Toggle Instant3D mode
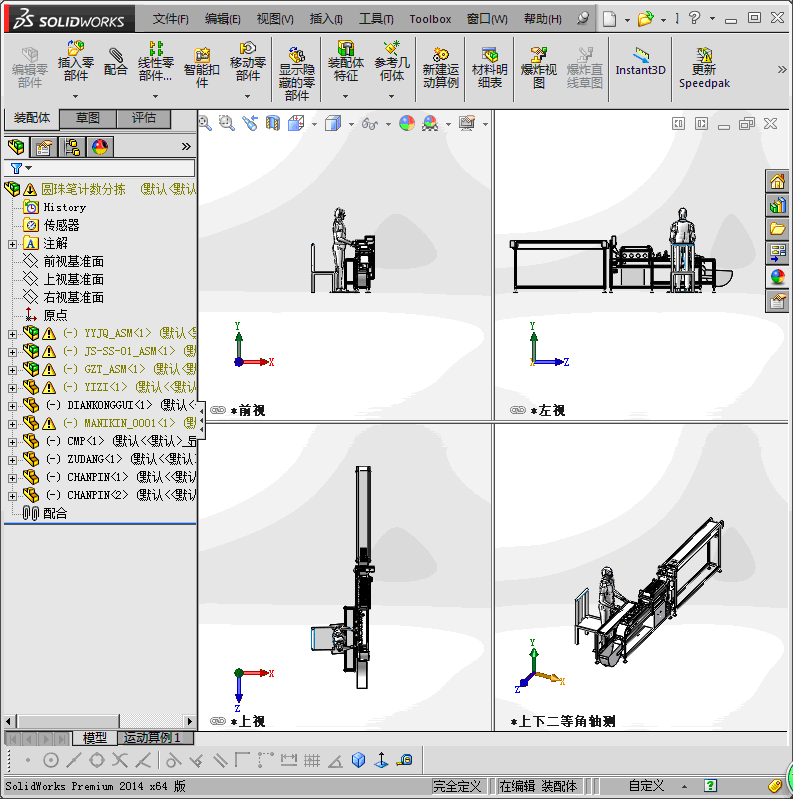The image size is (793, 799). (x=641, y=62)
